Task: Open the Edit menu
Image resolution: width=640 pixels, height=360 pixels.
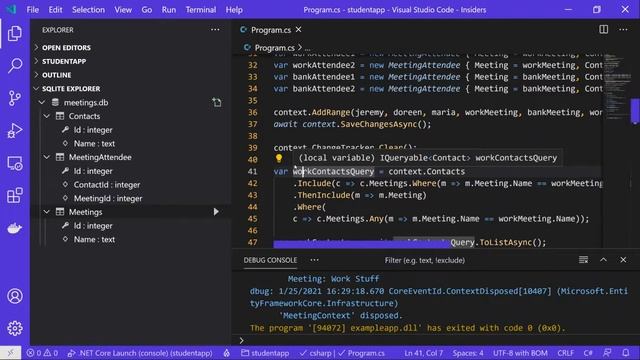Action: click(55, 9)
